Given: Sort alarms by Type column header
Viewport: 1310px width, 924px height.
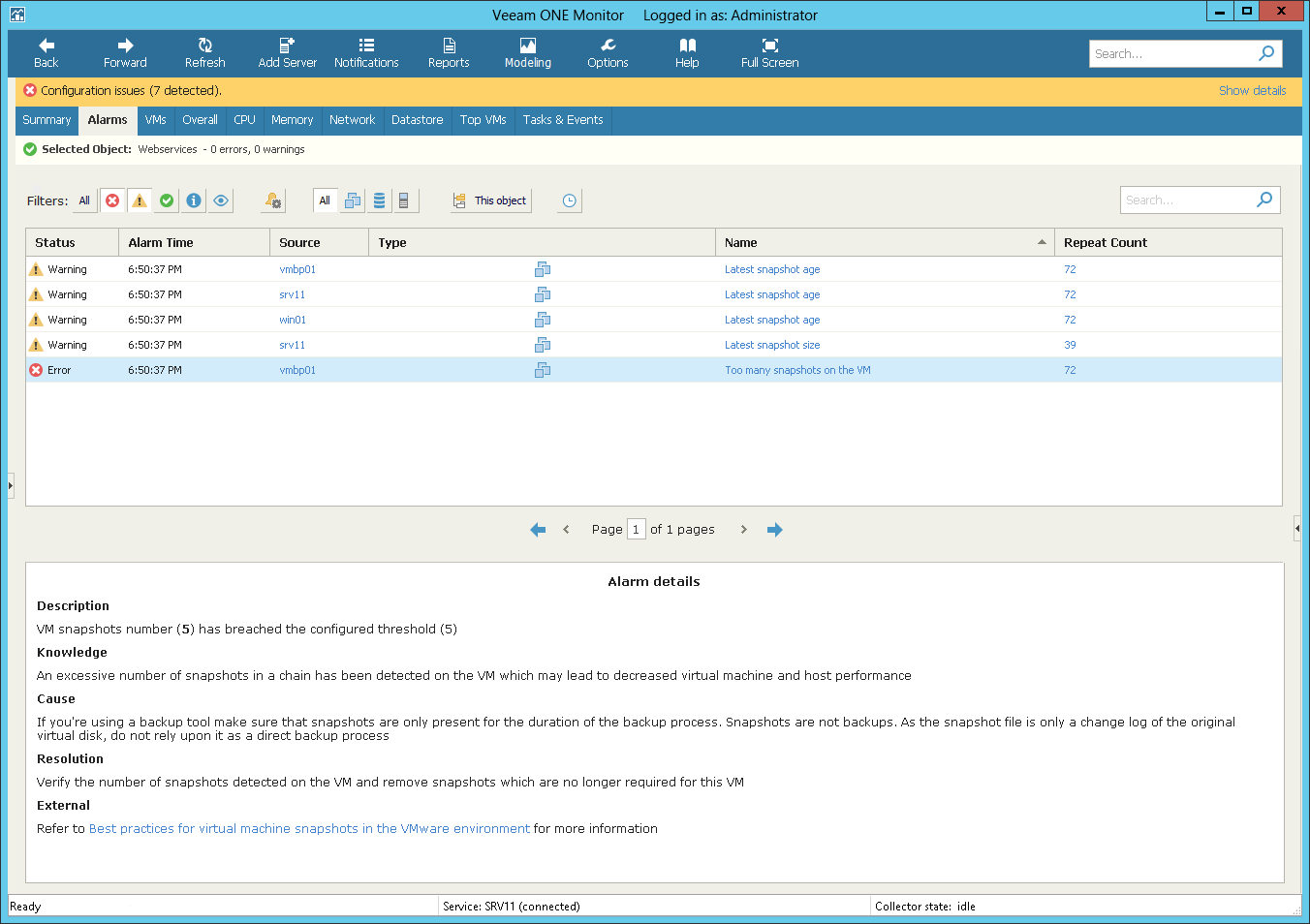Looking at the screenshot, I should (542, 242).
